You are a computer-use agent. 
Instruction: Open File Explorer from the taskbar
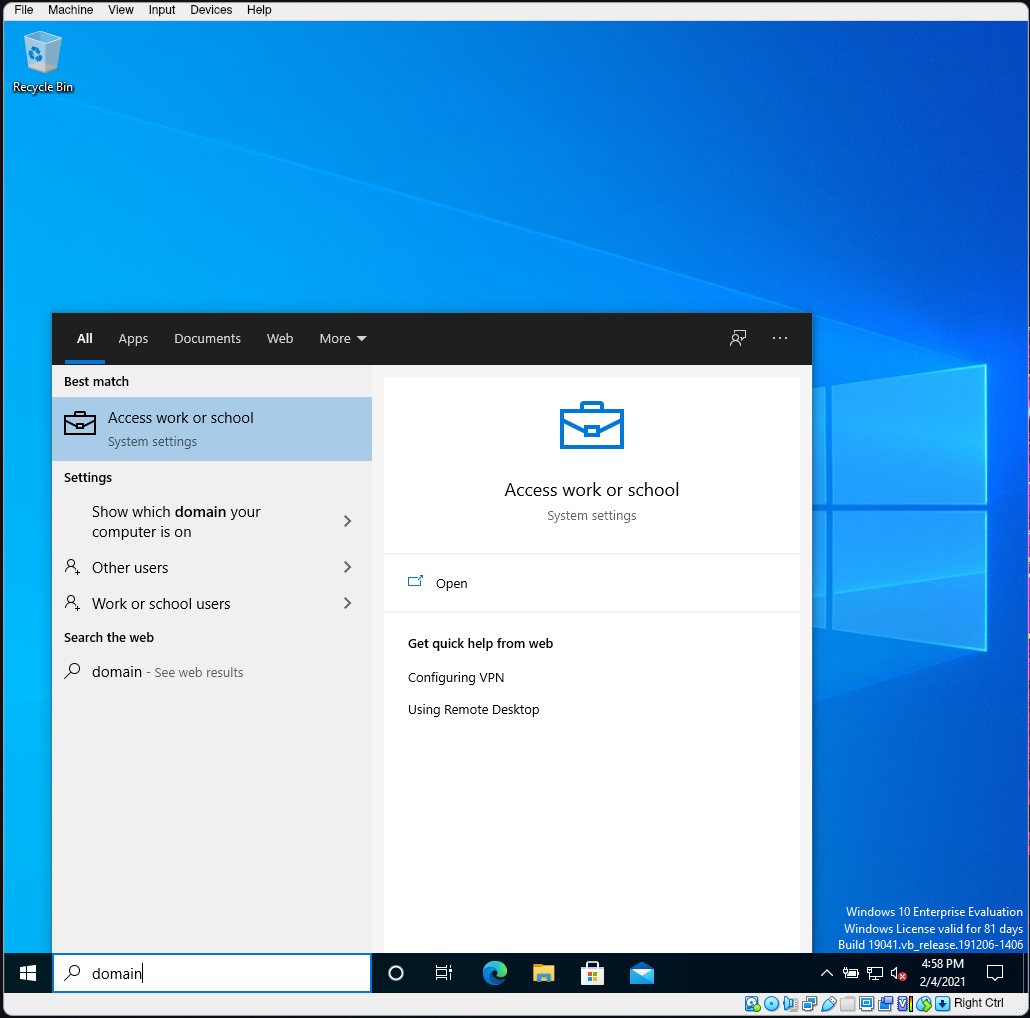tap(544, 973)
